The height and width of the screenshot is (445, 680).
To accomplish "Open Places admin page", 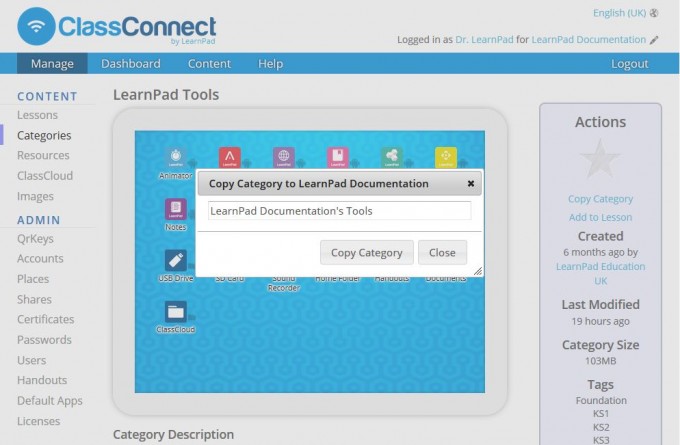I will pos(33,279).
